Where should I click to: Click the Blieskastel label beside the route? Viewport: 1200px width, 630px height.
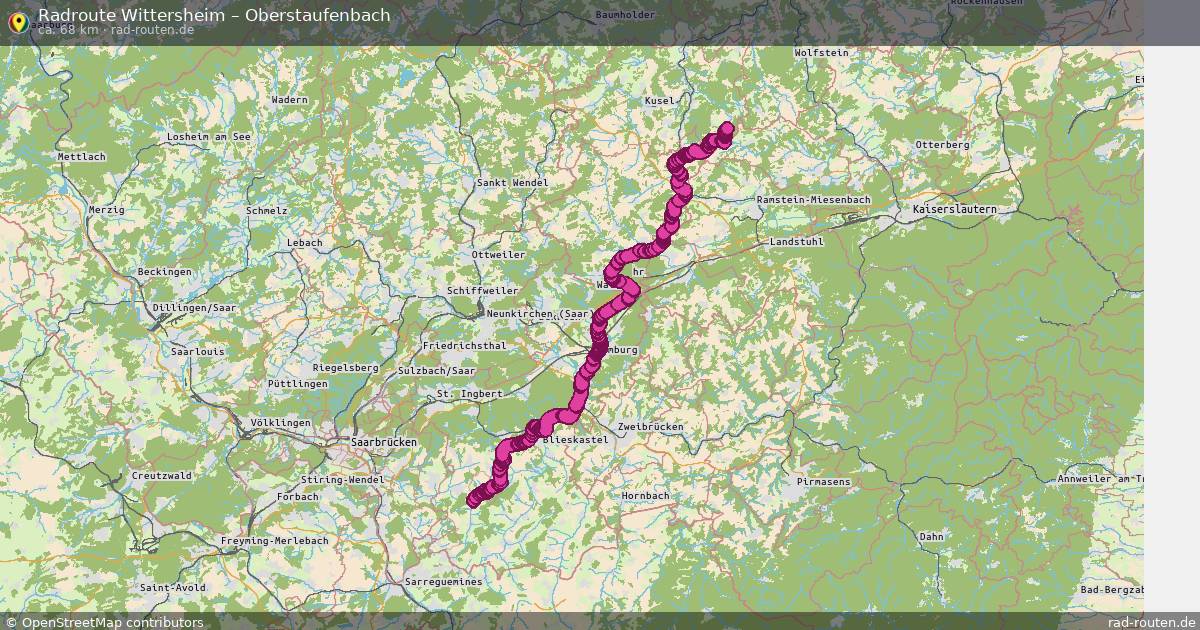click(575, 440)
